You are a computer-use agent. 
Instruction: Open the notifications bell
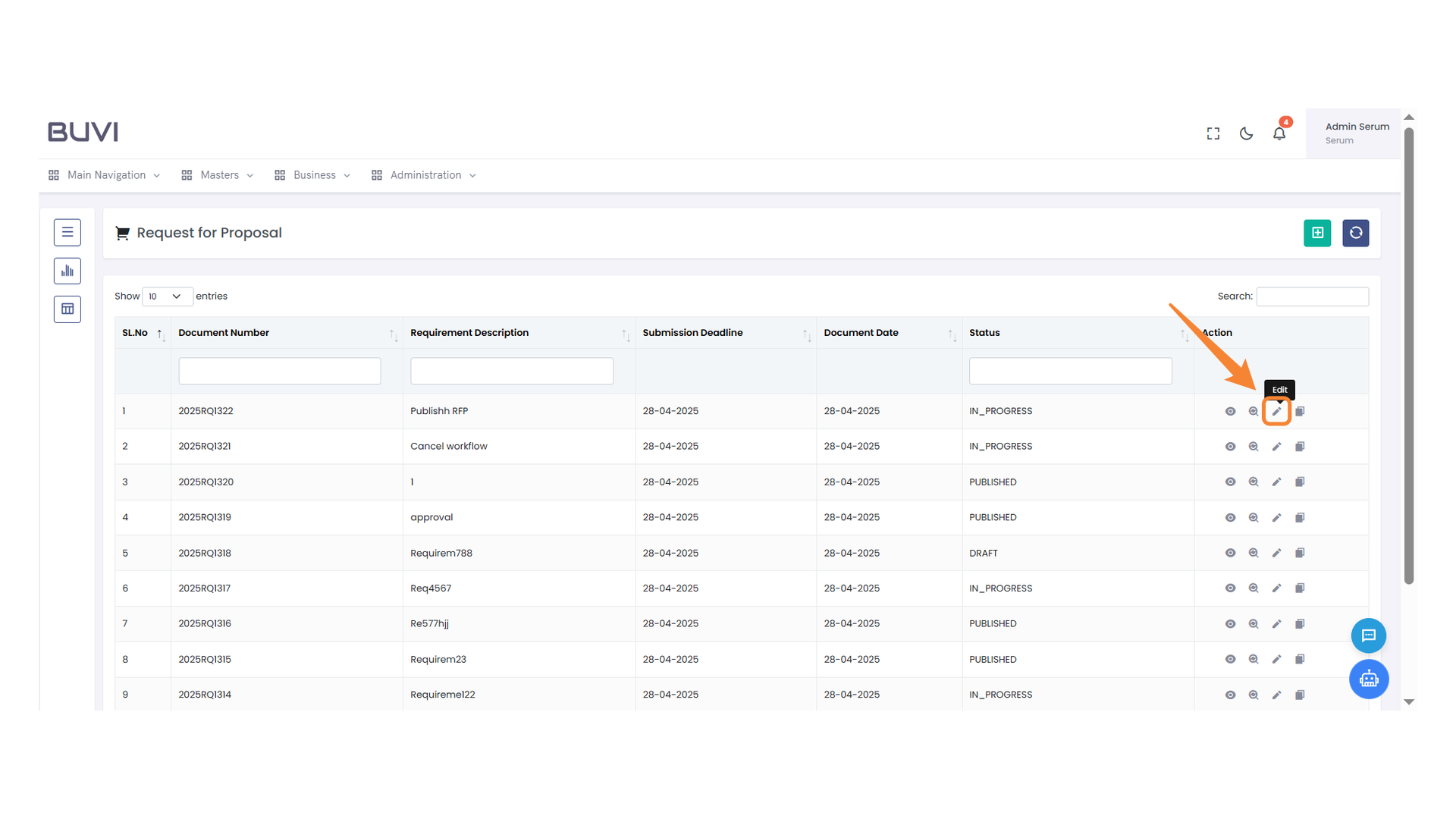pos(1279,133)
